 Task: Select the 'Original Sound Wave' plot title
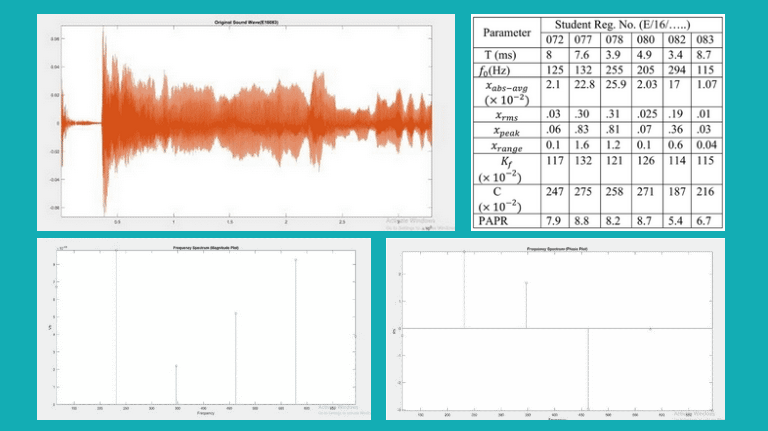[x=244, y=21]
